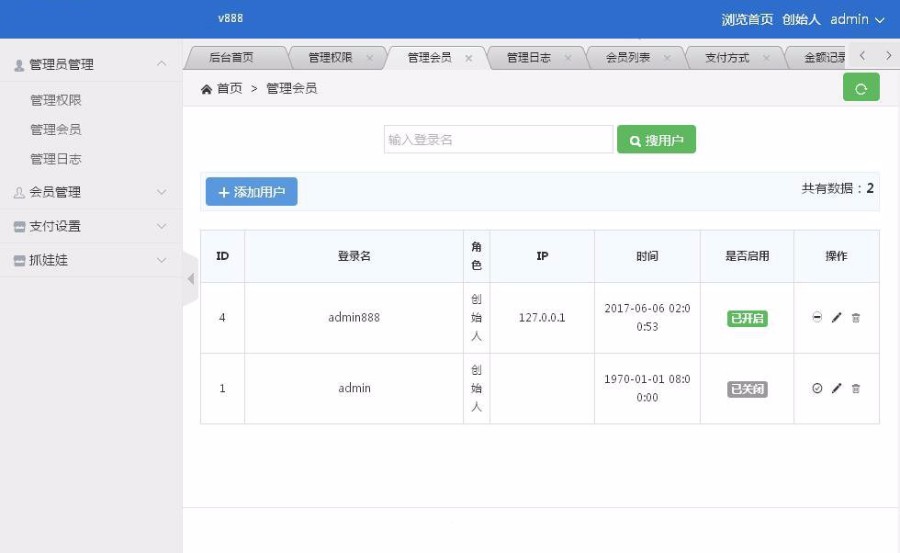Viewport: 900px width, 553px height.
Task: Click the green refresh icon button
Action: click(x=860, y=87)
